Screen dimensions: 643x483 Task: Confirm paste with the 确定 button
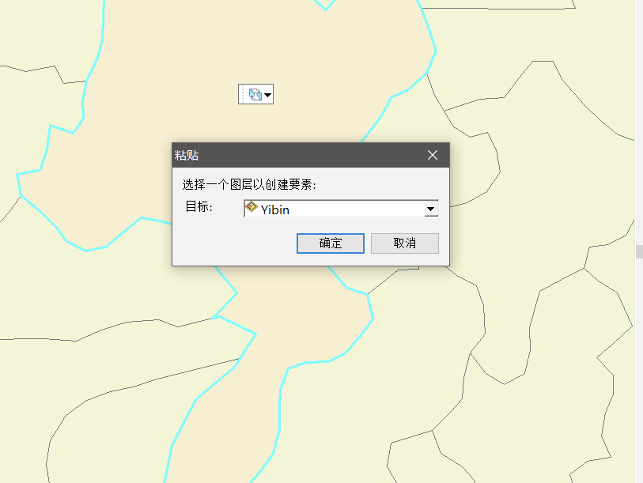point(331,244)
